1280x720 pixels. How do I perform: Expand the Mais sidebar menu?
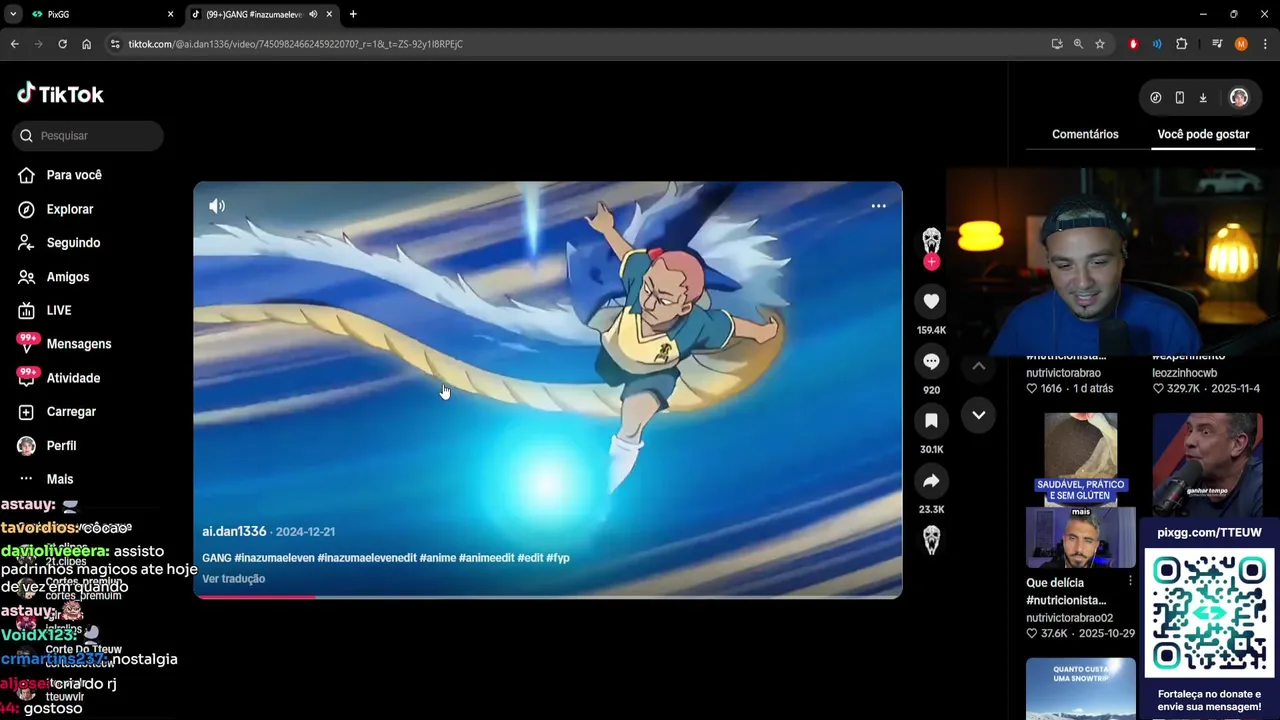tap(46, 479)
